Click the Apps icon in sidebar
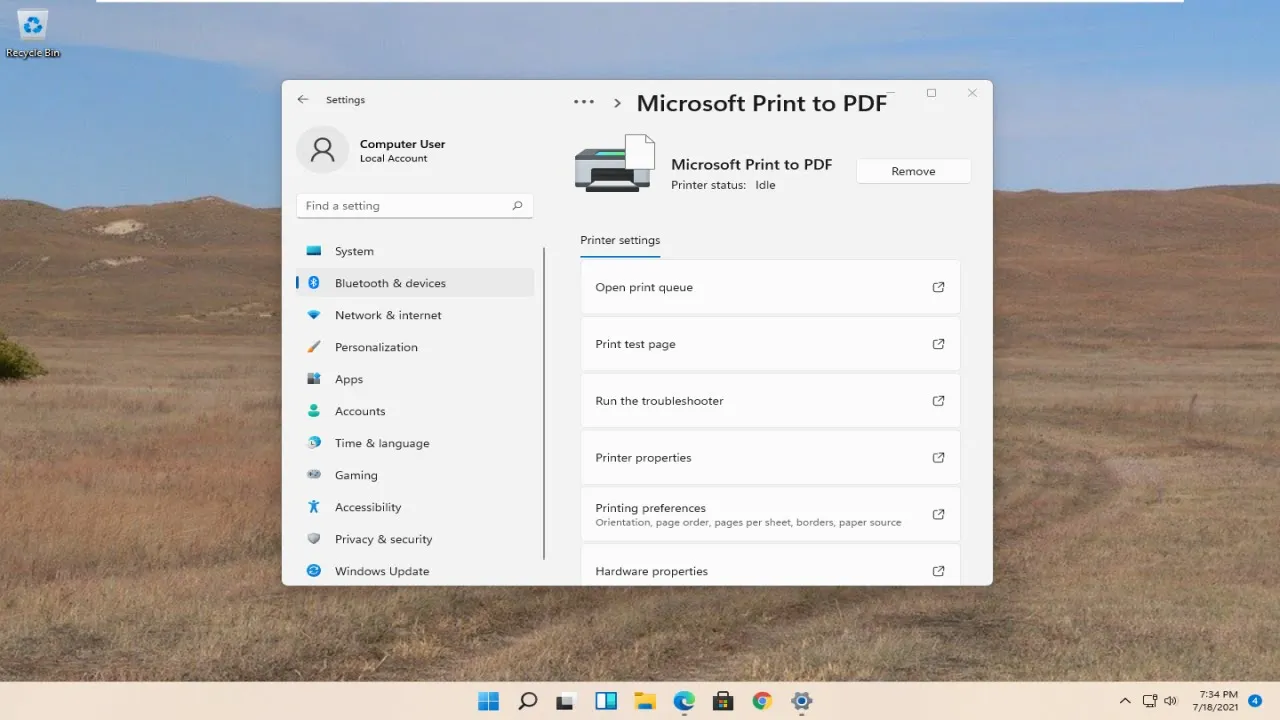 pos(314,379)
